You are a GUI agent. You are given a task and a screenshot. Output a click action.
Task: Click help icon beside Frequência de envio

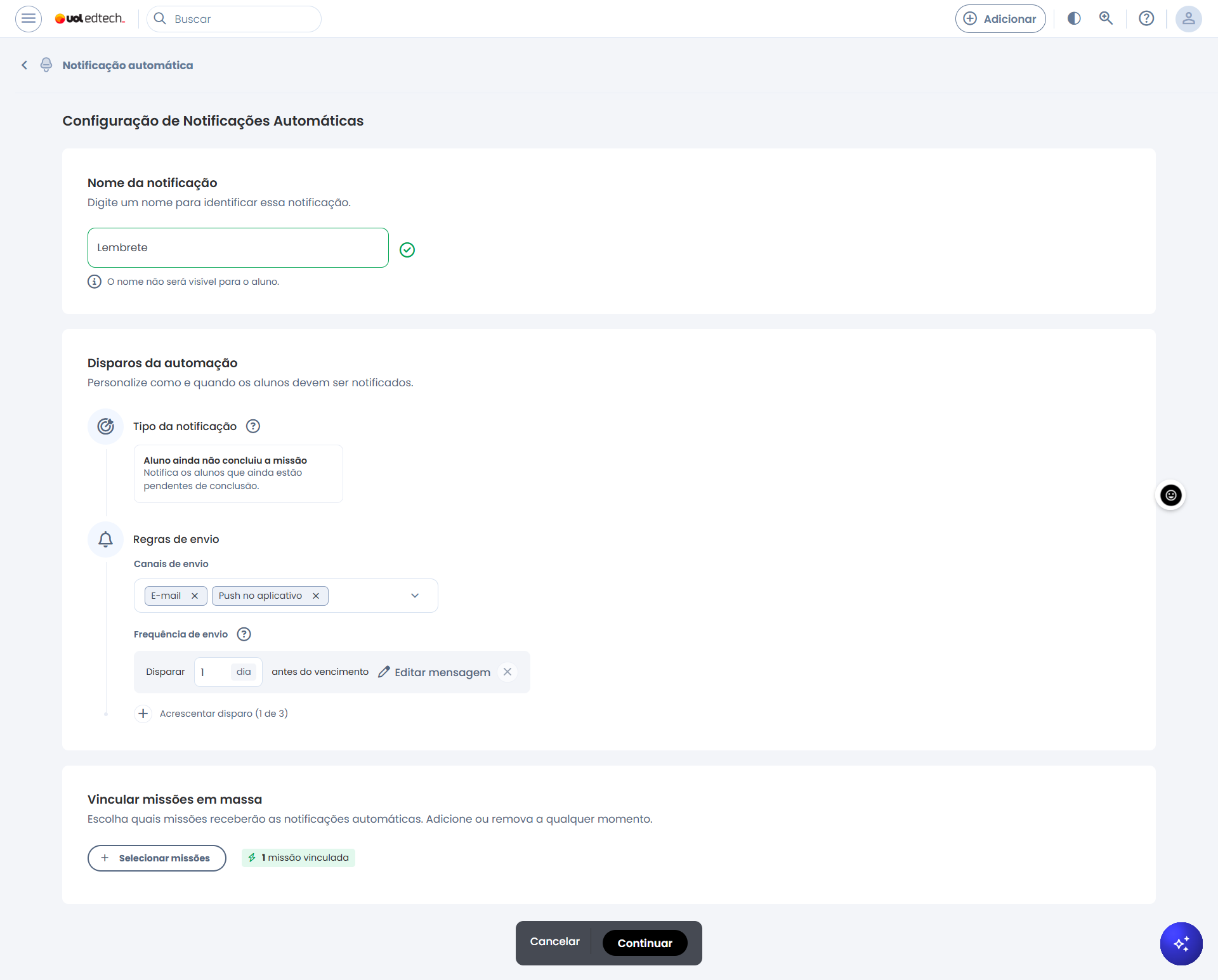coord(244,634)
